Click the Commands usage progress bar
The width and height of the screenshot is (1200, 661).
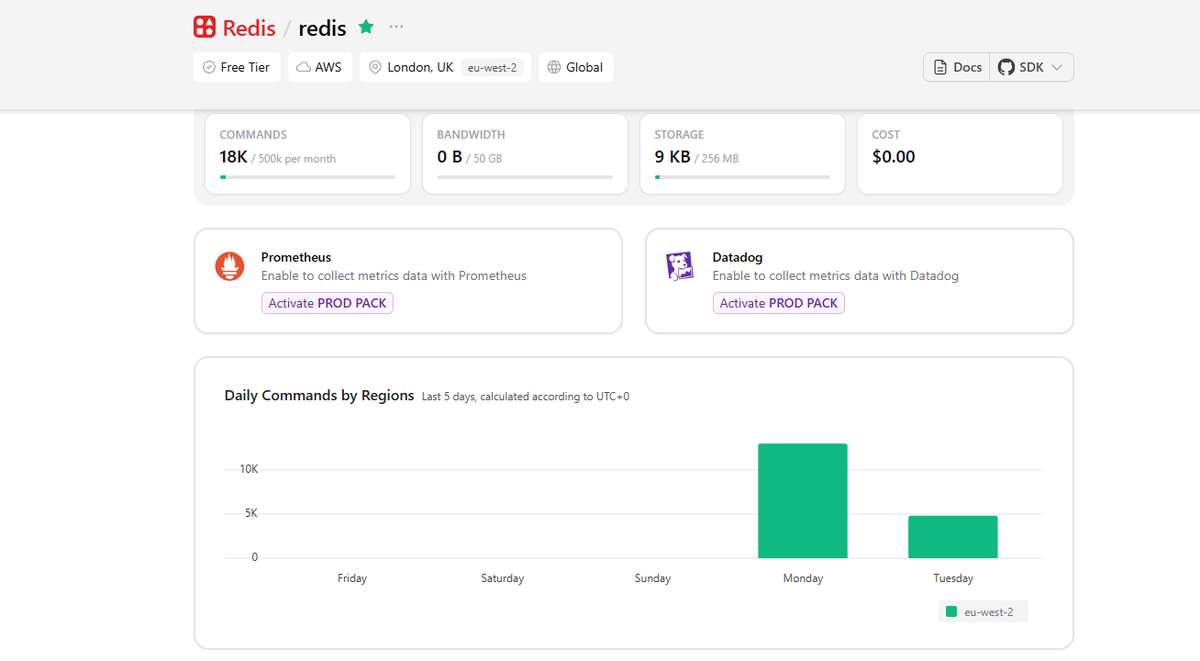point(308,177)
